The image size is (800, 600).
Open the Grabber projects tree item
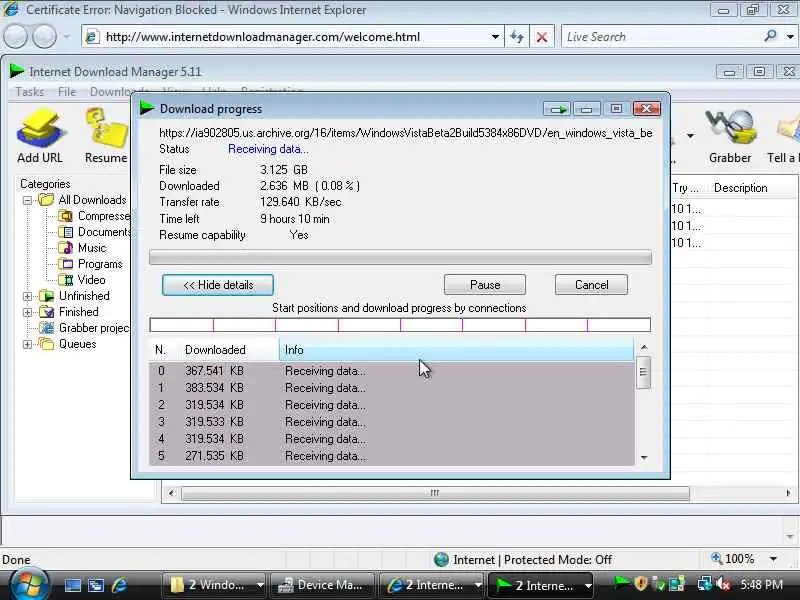[x=85, y=328]
